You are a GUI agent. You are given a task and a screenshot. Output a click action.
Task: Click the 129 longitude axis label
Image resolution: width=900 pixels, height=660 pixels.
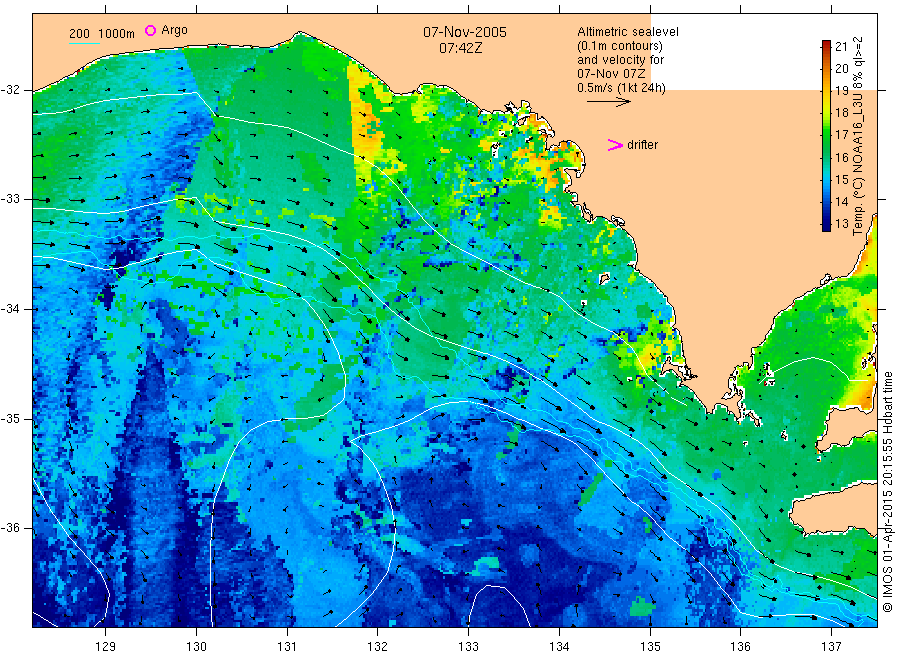coord(106,647)
